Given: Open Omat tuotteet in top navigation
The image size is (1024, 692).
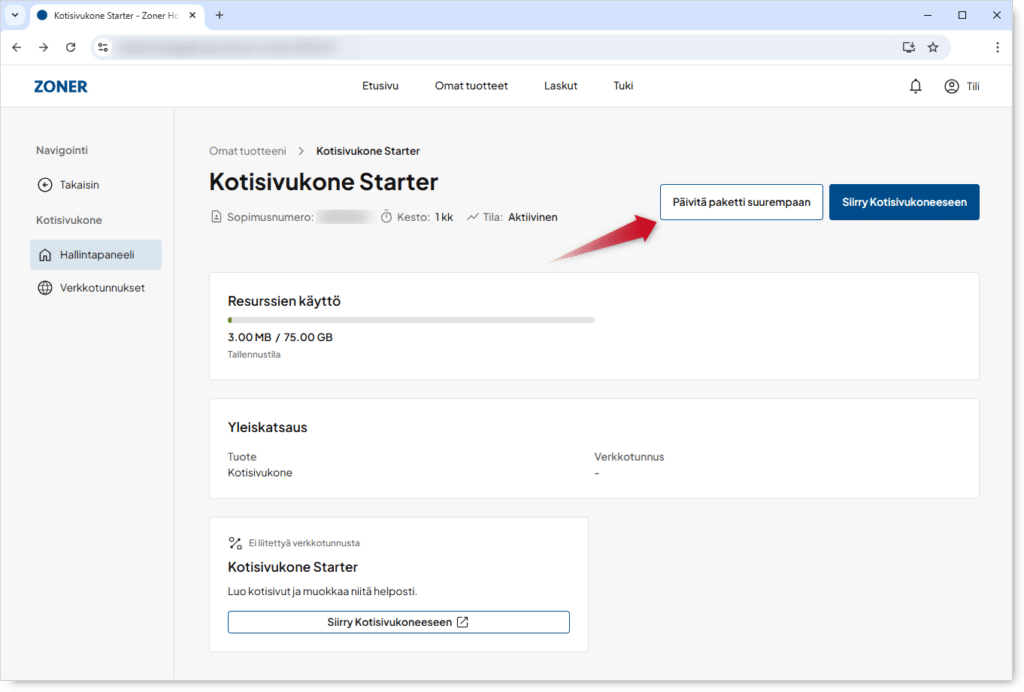Looking at the screenshot, I should point(471,86).
